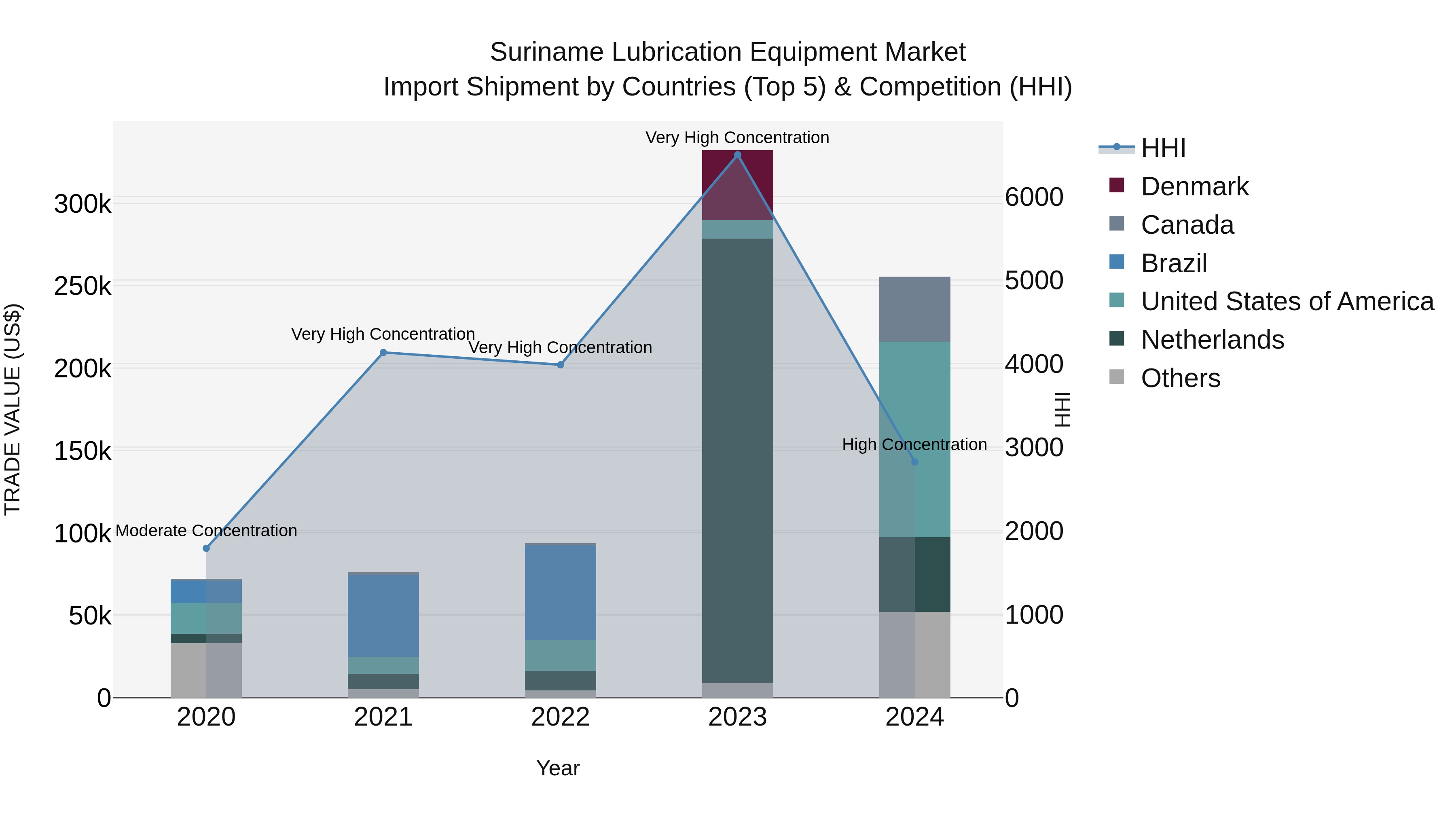Click the Denmark segment of the 2023 bar
The image size is (1456, 819).
point(738,185)
